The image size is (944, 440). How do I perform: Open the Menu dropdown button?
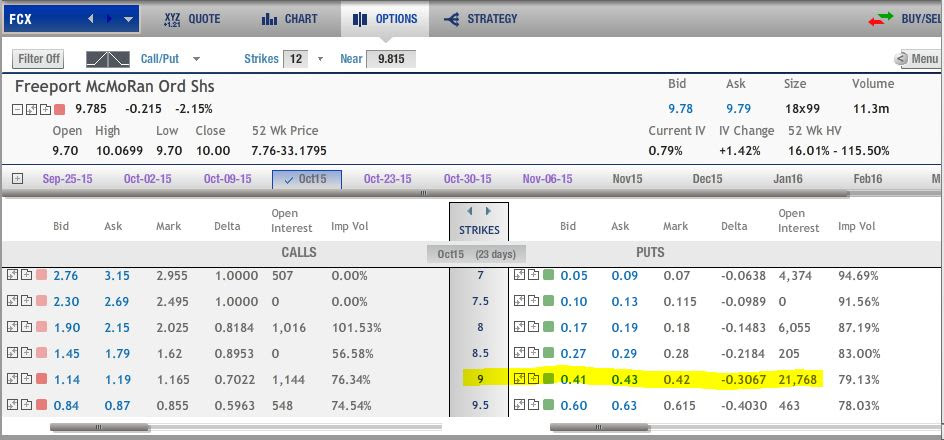916,59
